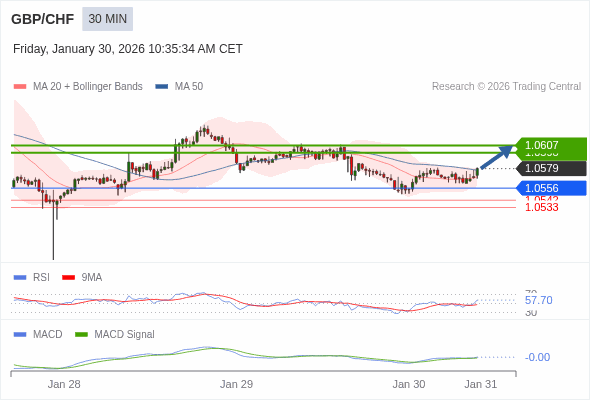
Task: Click the 'MA 50' legend label
Action: point(189,87)
